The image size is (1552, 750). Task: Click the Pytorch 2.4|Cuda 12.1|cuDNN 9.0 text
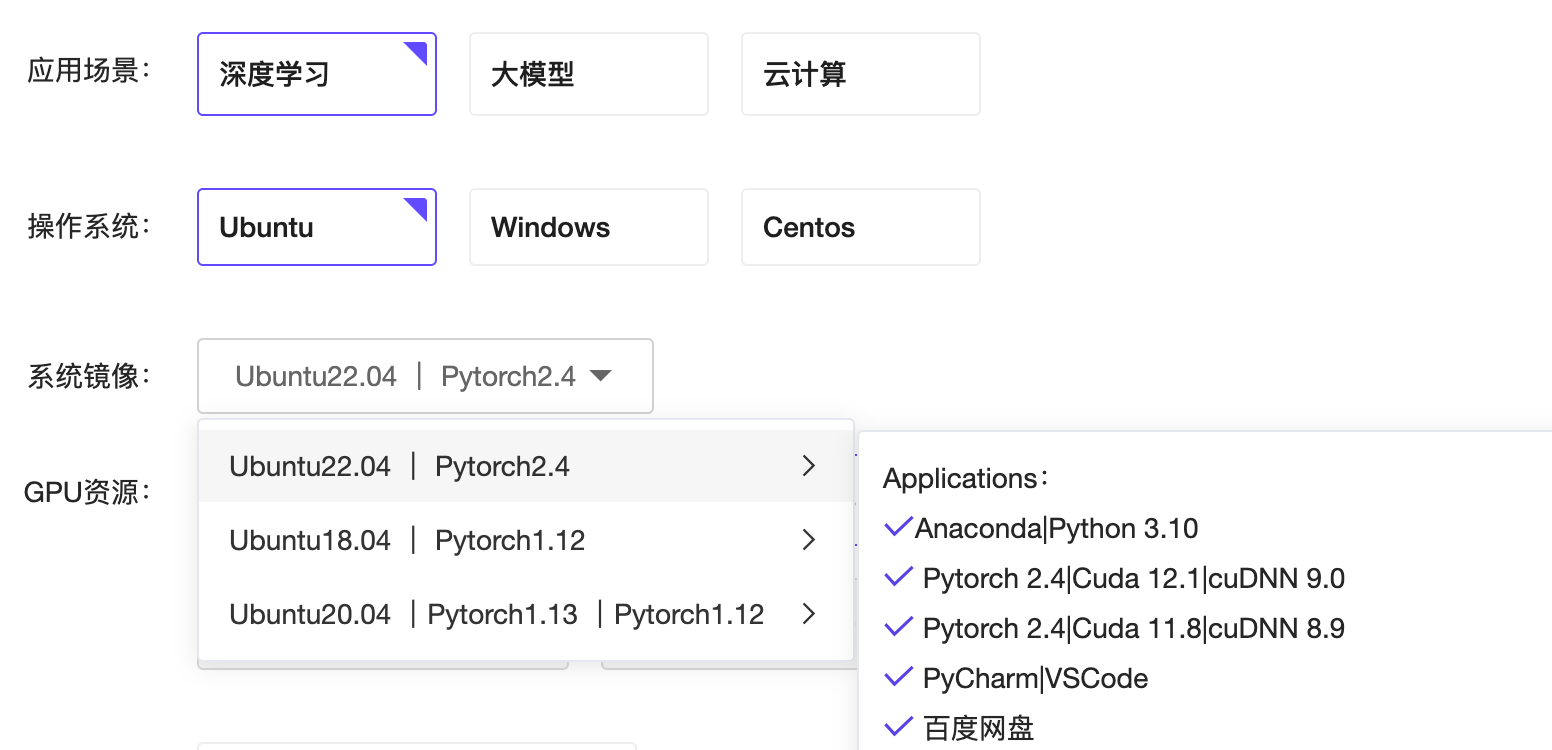[1133, 578]
